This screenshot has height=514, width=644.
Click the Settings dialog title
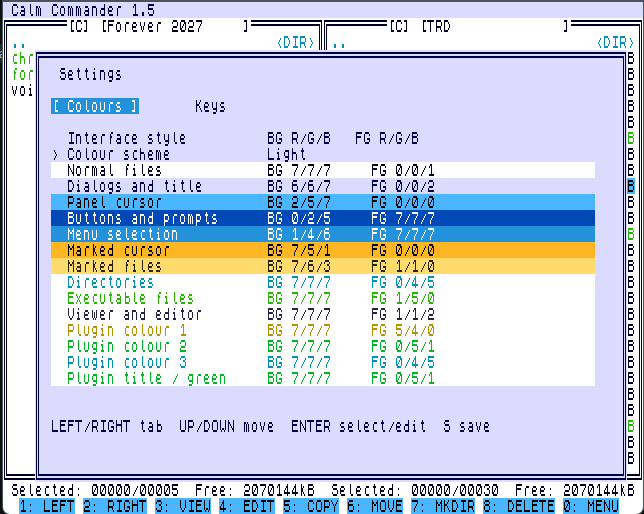tap(91, 74)
